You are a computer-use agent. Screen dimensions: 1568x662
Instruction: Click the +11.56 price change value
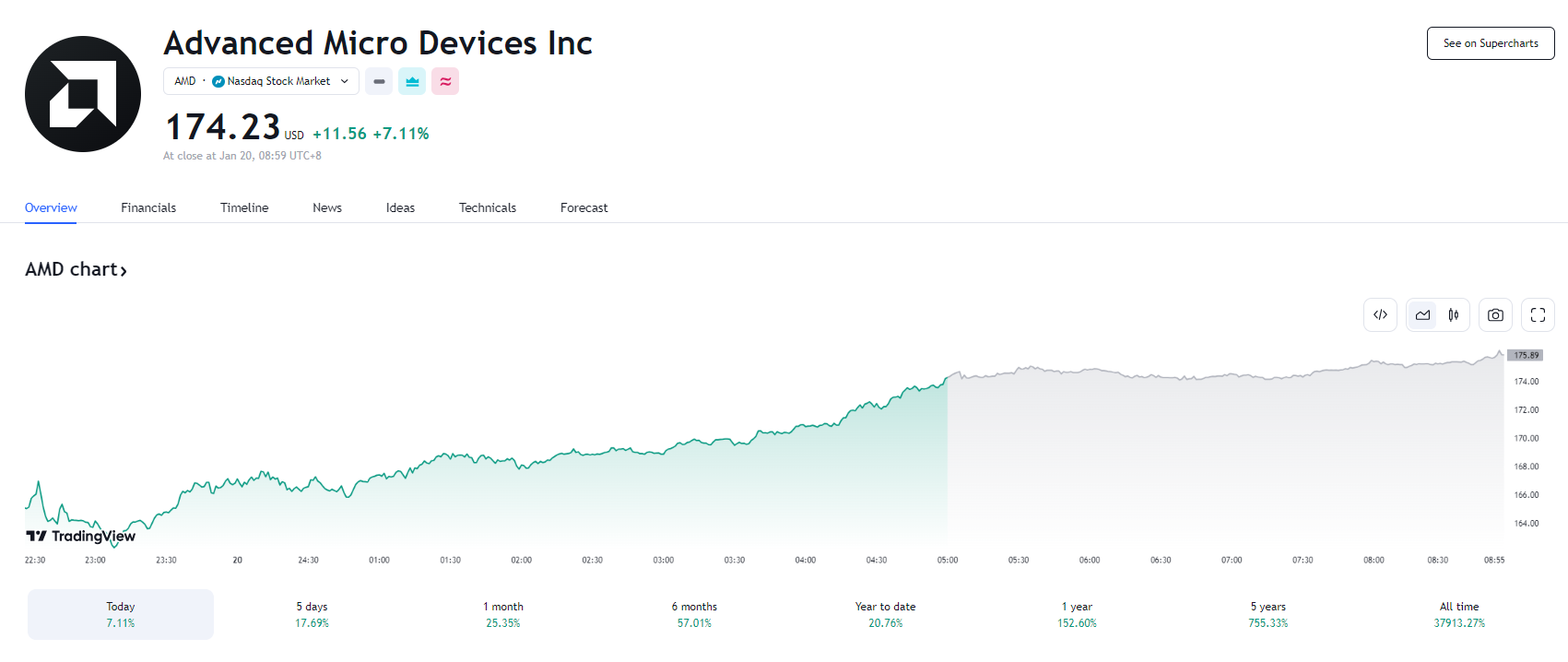pyautogui.click(x=339, y=134)
